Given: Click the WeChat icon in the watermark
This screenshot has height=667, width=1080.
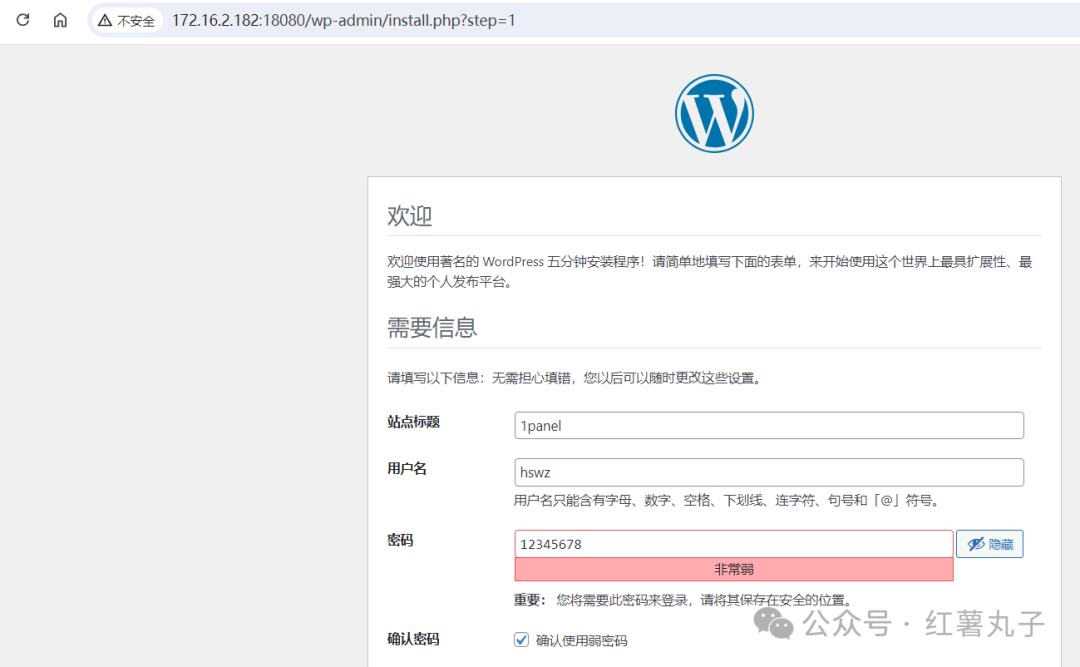Looking at the screenshot, I should click(775, 624).
